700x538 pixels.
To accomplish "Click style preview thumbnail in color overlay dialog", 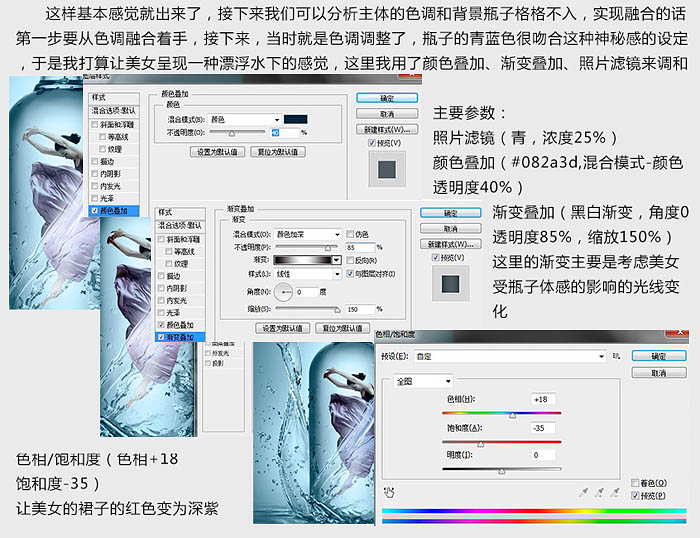I will [x=387, y=169].
